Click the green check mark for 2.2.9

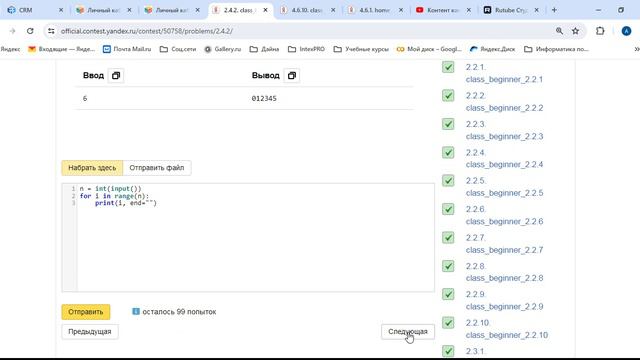click(x=448, y=294)
